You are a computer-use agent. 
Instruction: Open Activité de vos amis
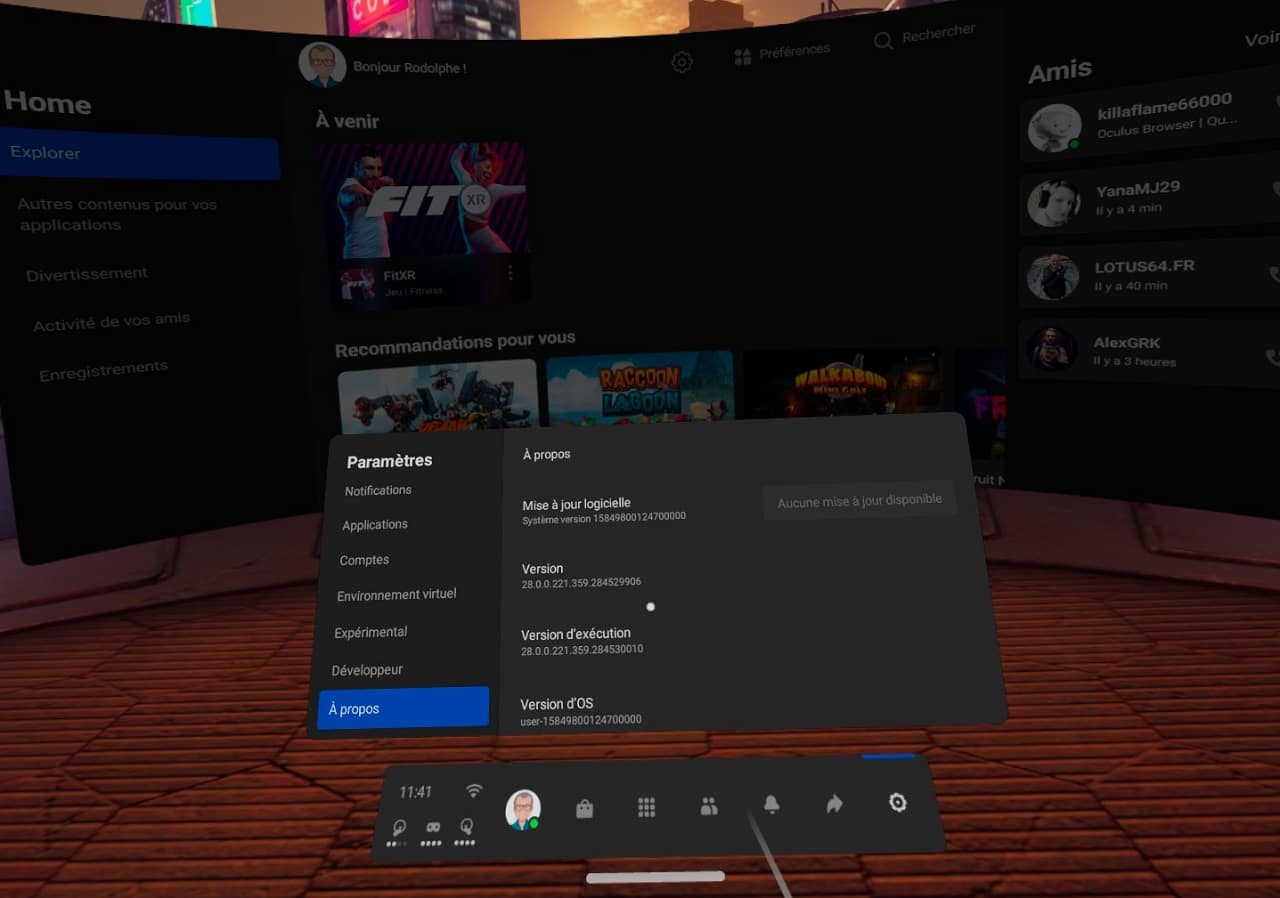pyautogui.click(x=111, y=322)
